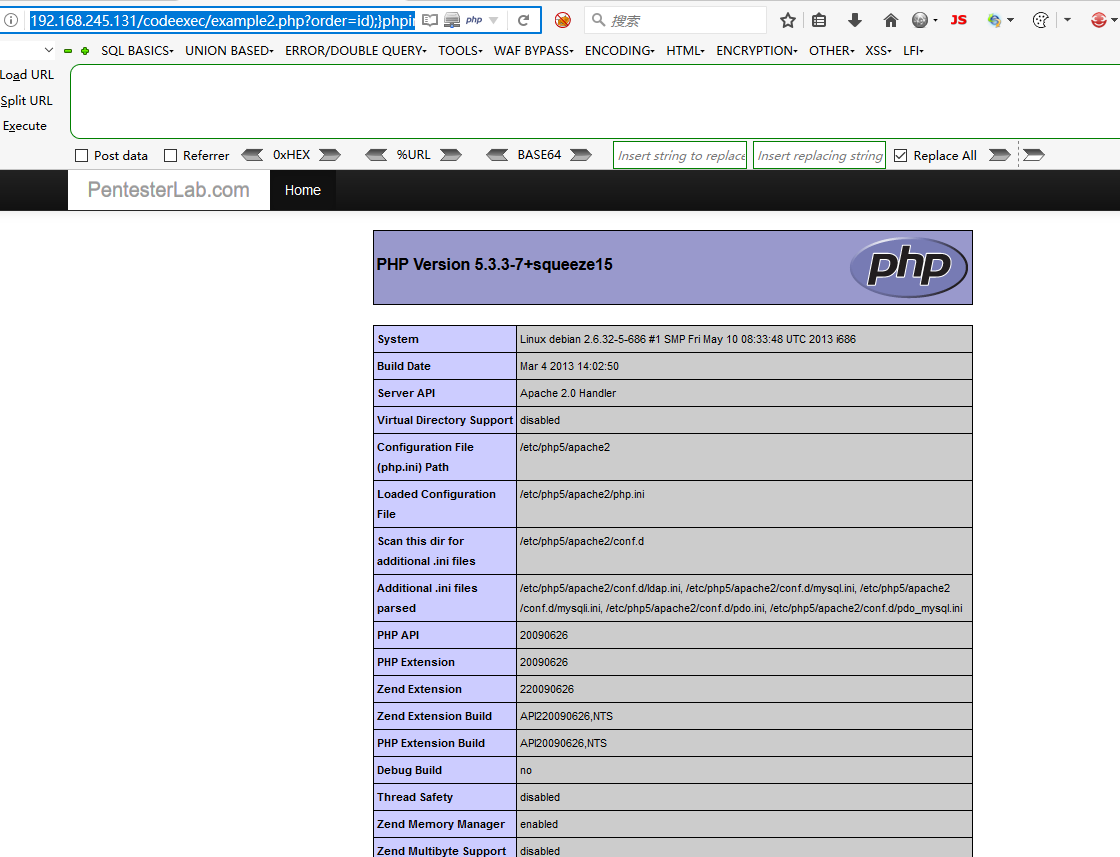This screenshot has width=1120, height=857.
Task: Open the address bar history dropdown arrow
Action: tap(494, 20)
